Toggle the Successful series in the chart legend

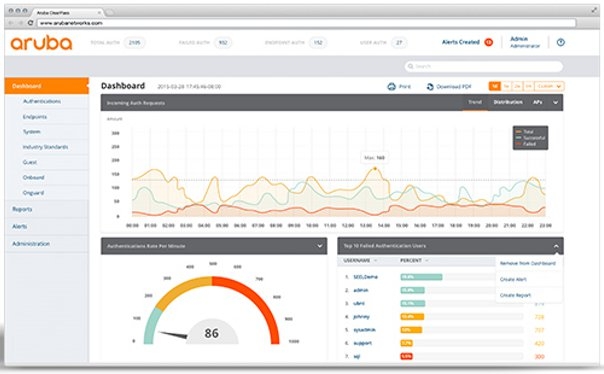coord(530,138)
